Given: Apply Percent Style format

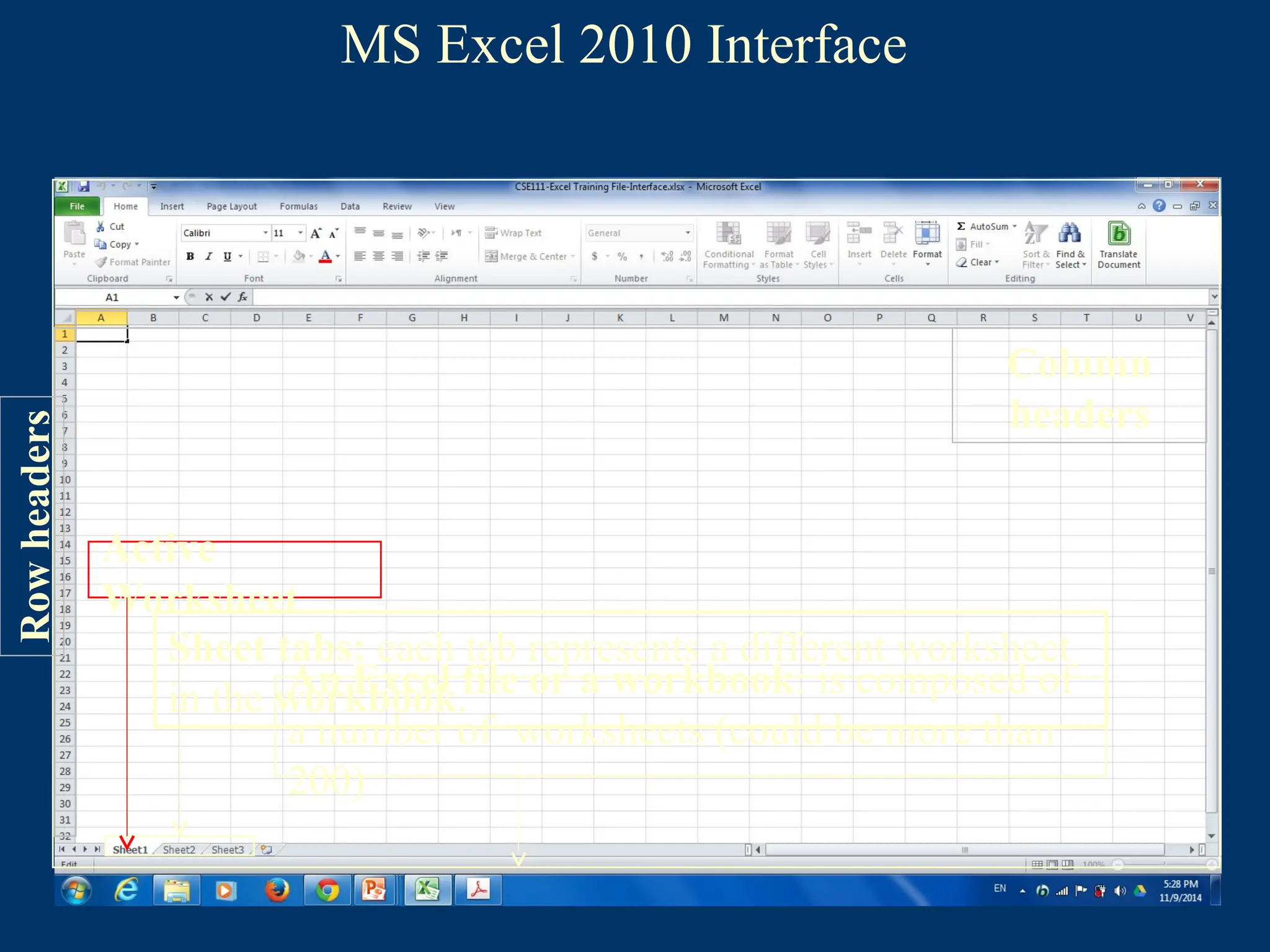Looking at the screenshot, I should click(622, 257).
